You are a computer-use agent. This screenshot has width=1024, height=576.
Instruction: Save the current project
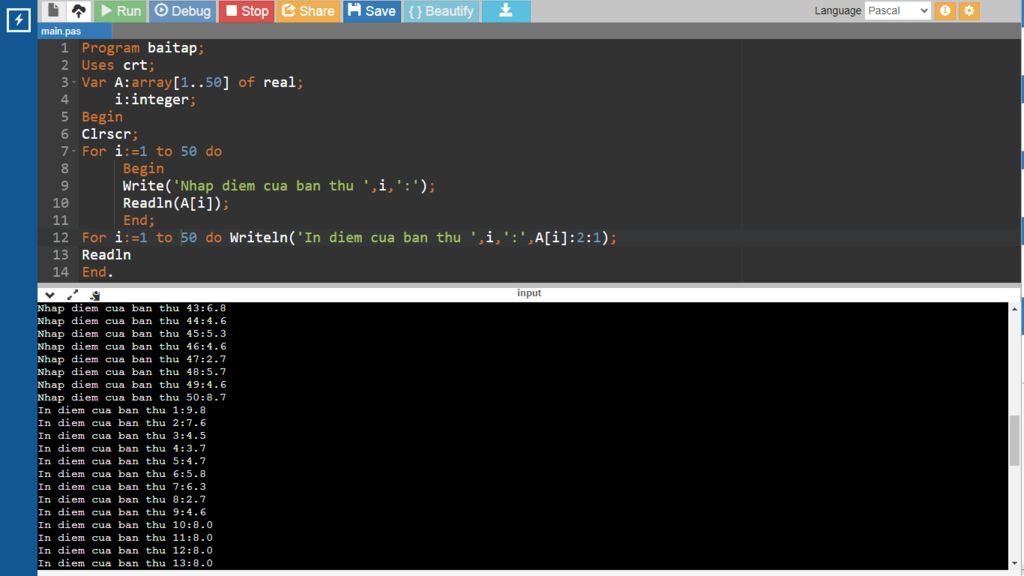[372, 10]
